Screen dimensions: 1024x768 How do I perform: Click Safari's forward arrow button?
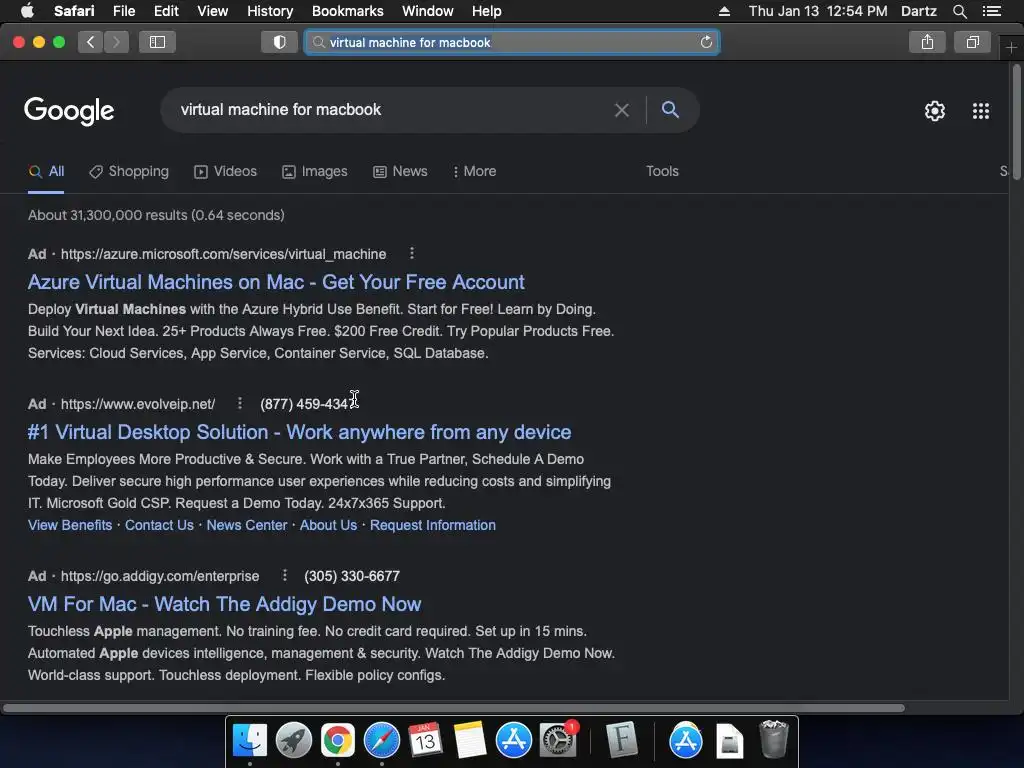pos(116,42)
